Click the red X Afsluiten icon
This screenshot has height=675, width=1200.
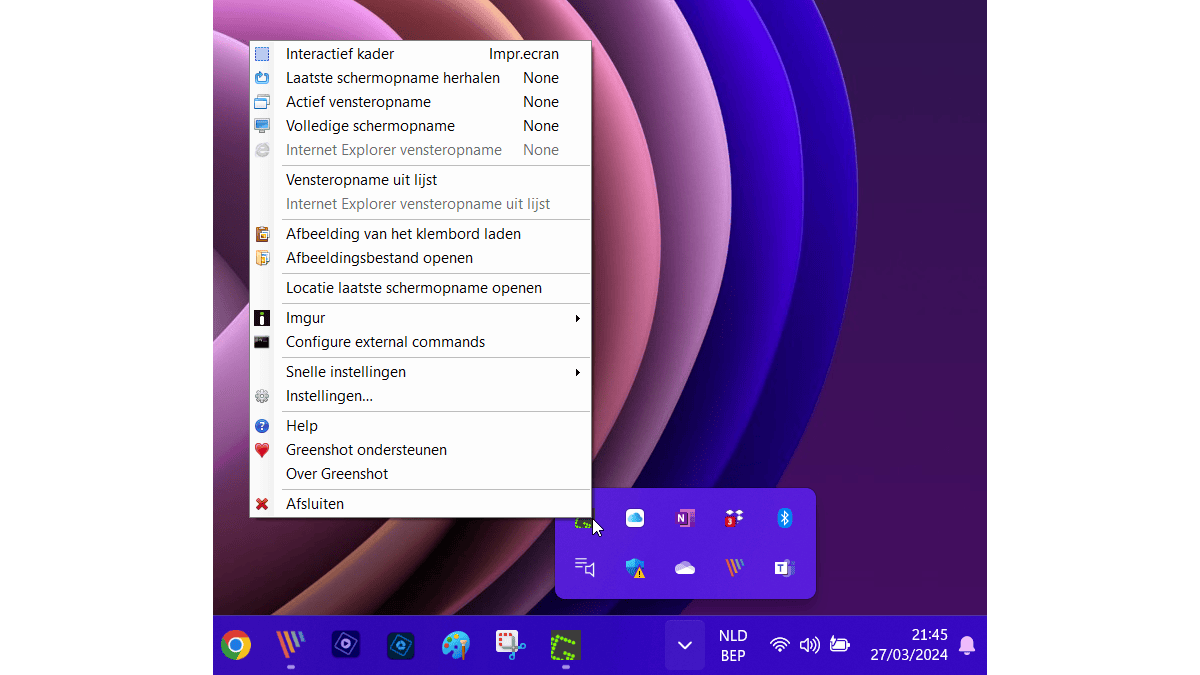coord(262,504)
